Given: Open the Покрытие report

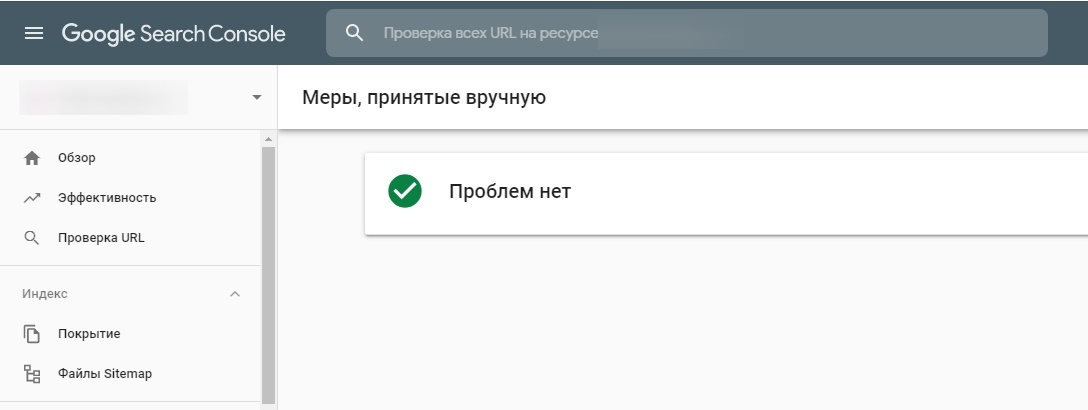Looking at the screenshot, I should pyautogui.click(x=89, y=334).
